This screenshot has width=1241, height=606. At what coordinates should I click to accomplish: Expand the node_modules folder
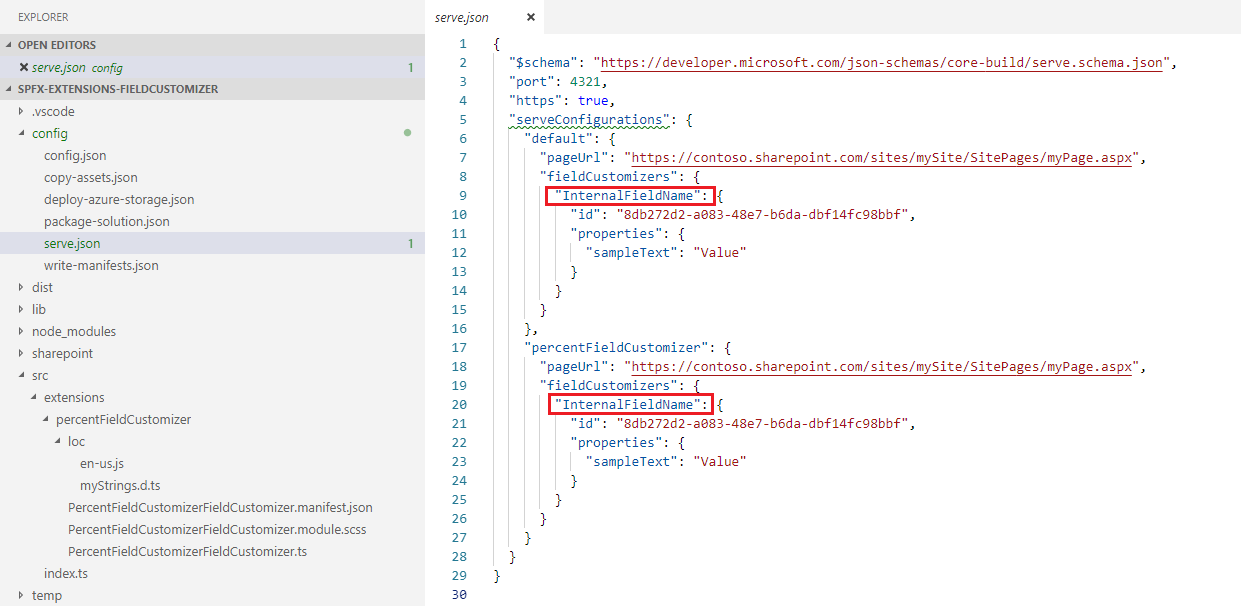point(22,332)
